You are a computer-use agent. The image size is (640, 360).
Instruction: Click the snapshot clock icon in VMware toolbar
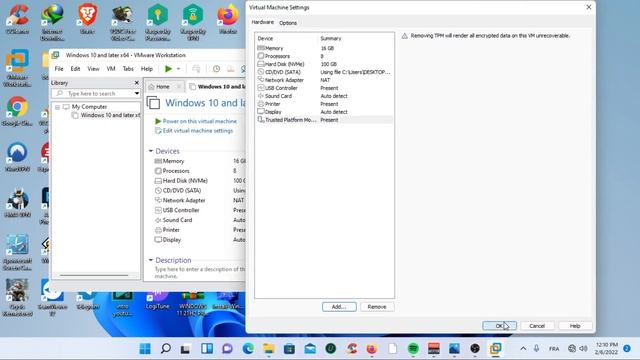(216, 69)
